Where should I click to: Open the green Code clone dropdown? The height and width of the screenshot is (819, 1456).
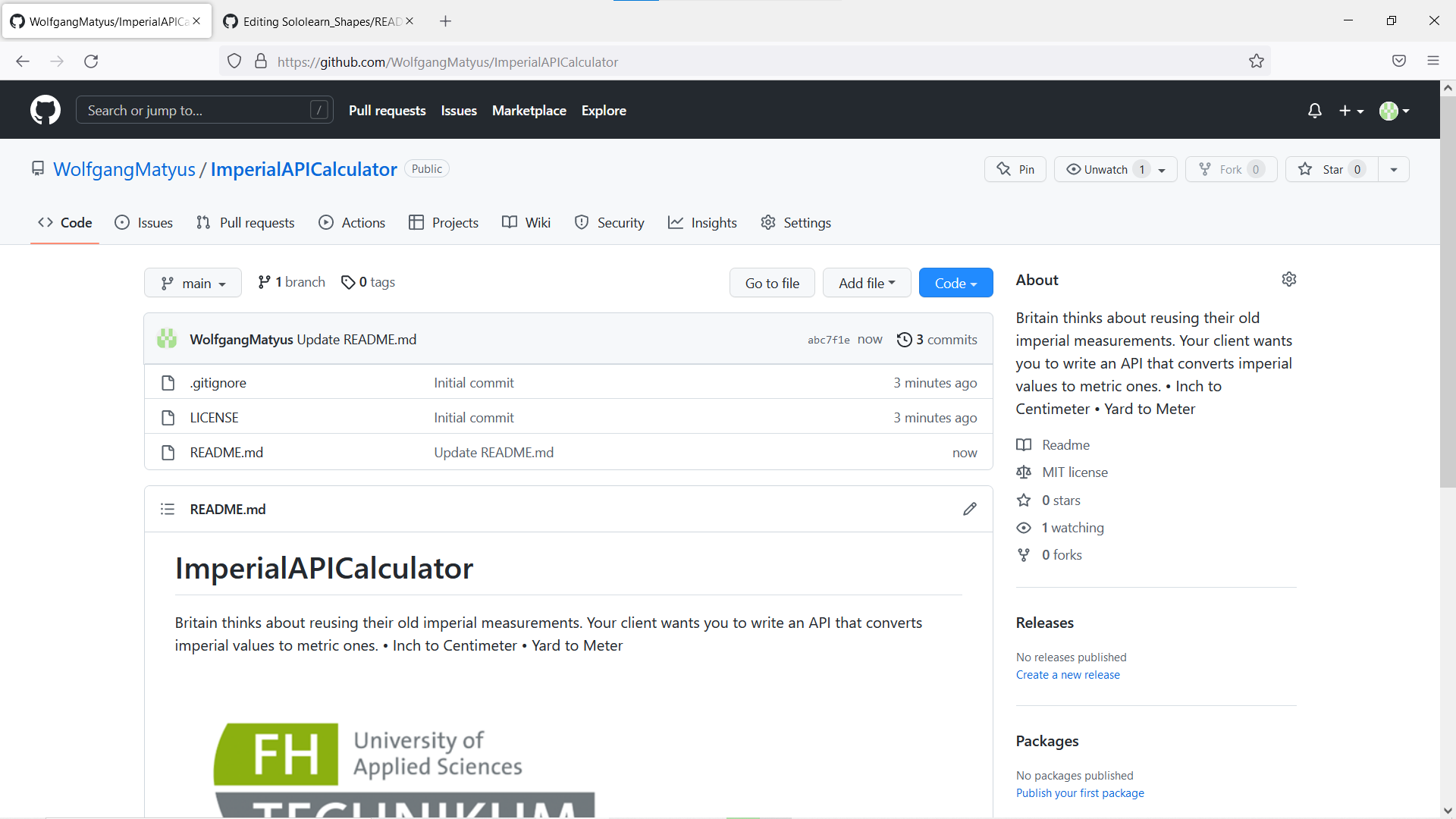click(955, 283)
